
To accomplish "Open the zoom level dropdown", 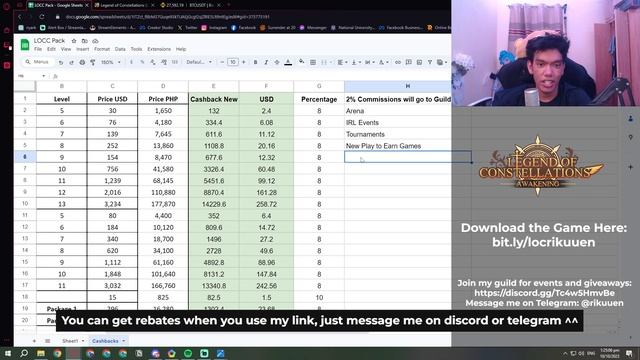I will [x=111, y=62].
